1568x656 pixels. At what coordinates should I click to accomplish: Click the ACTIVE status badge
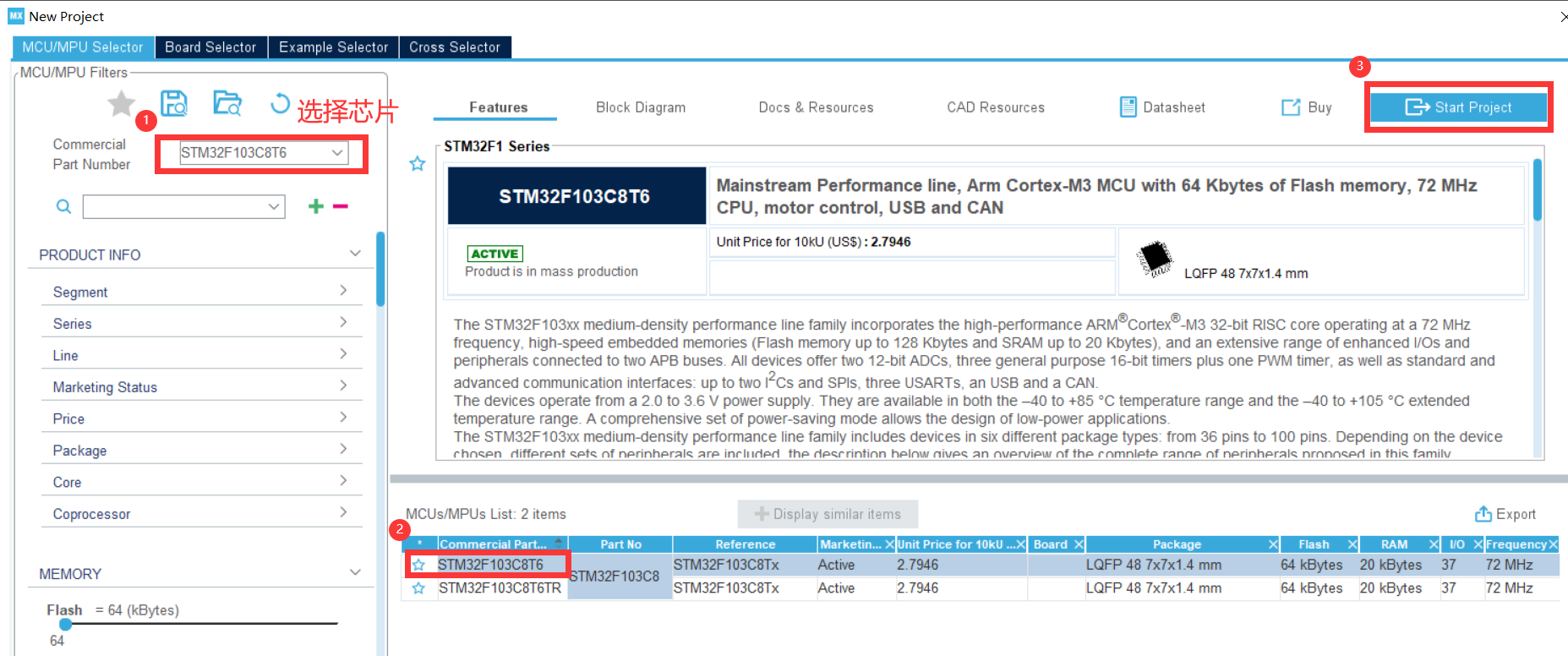point(495,254)
